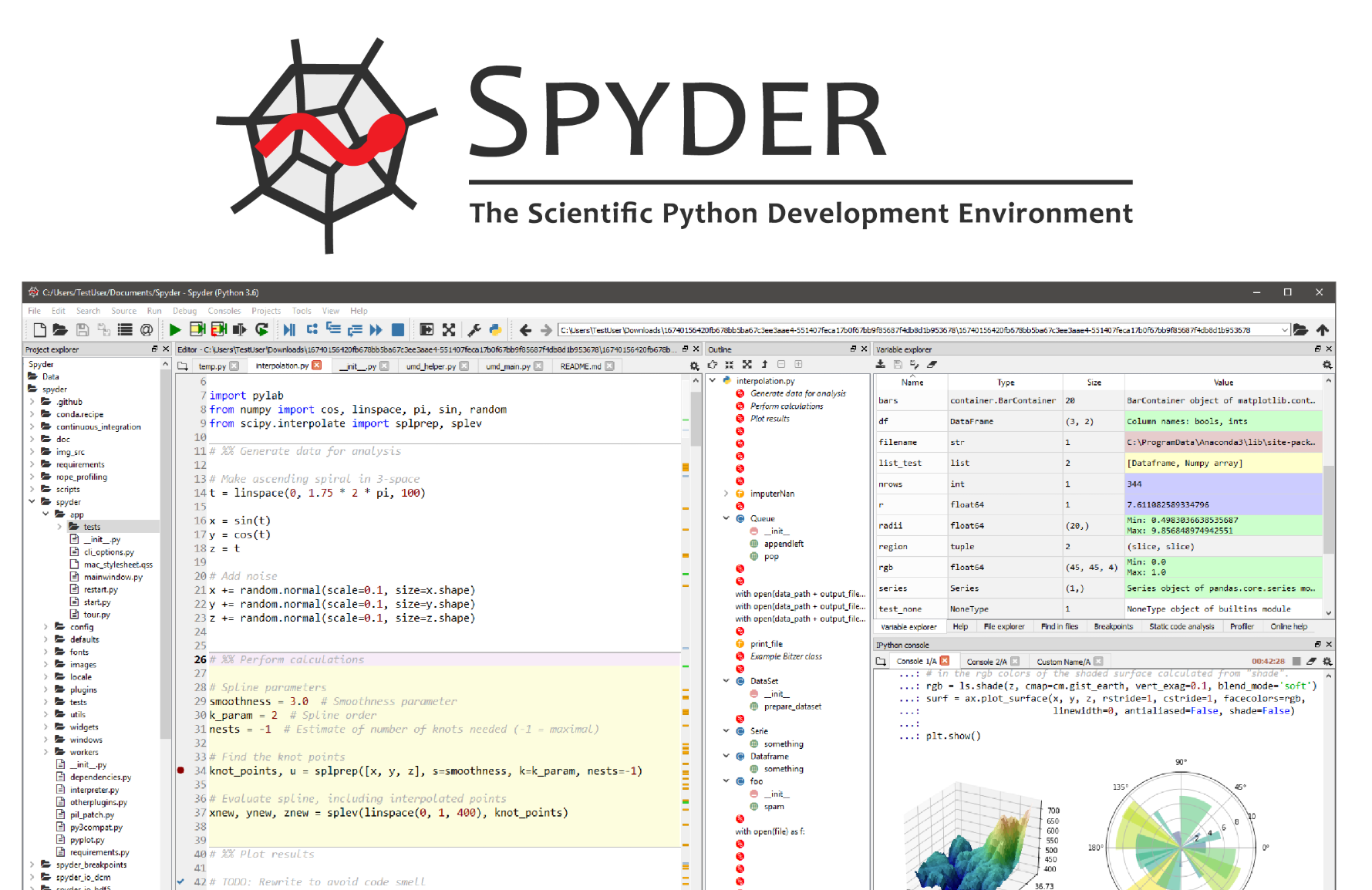Click the Type column header
The width and height of the screenshot is (1372, 890).
[x=1006, y=383]
